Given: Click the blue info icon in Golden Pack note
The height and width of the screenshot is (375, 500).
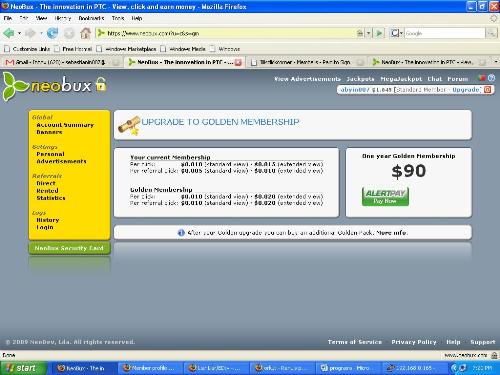Looking at the screenshot, I should (181, 233).
